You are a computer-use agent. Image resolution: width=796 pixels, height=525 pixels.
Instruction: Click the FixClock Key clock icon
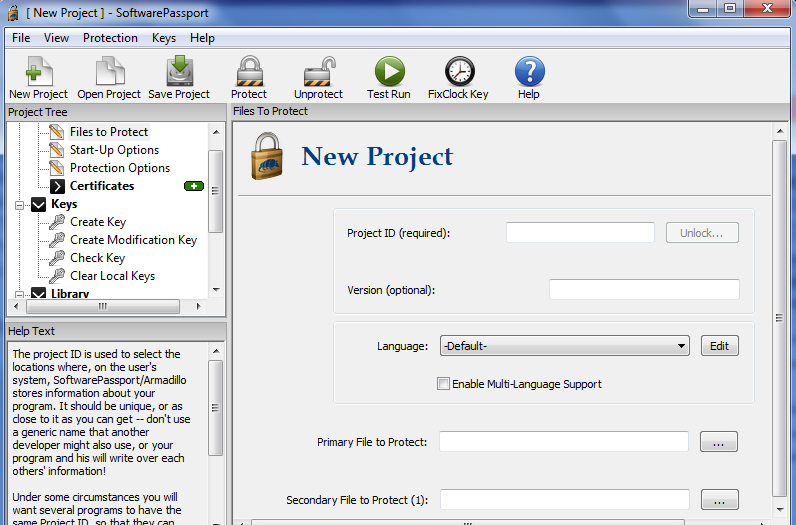click(459, 71)
